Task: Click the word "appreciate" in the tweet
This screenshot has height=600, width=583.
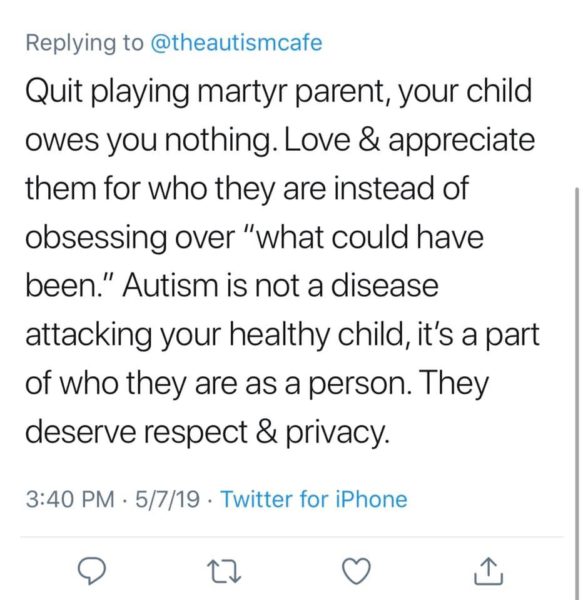Action: pyautogui.click(x=462, y=140)
